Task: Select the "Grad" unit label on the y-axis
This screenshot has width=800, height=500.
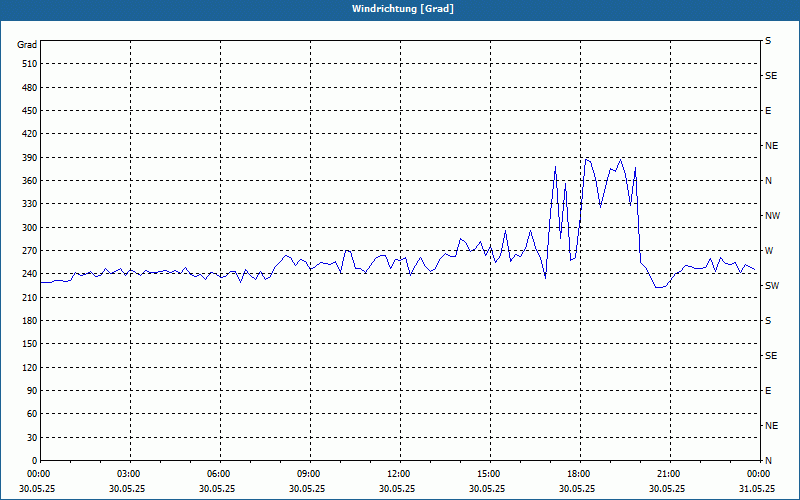Action: tap(27, 45)
